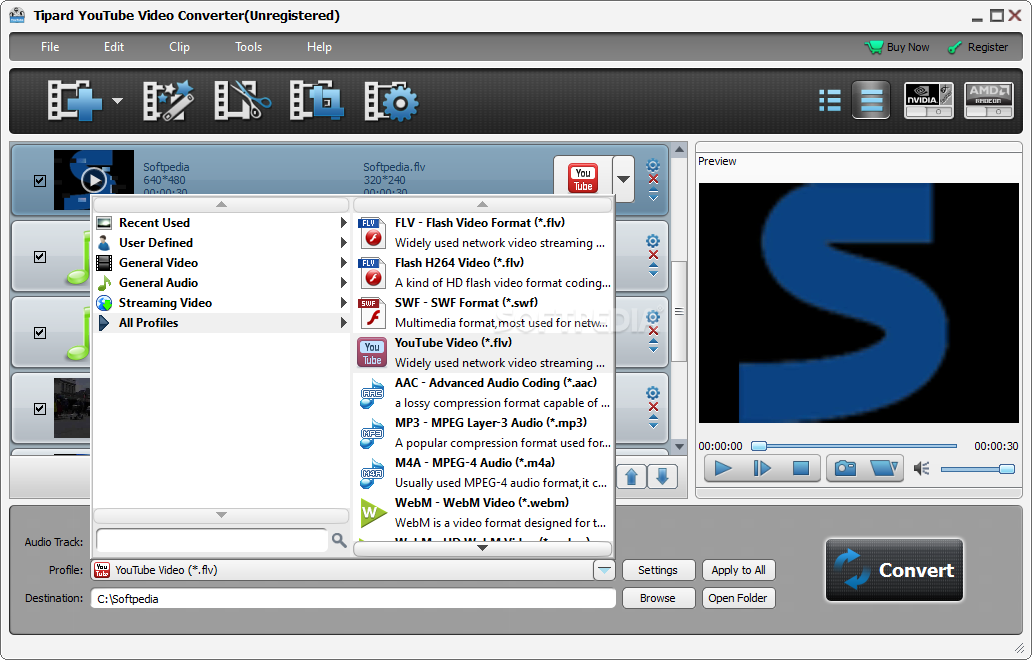Choose WebM Video profile
The width and height of the screenshot is (1032, 660).
pos(484,513)
